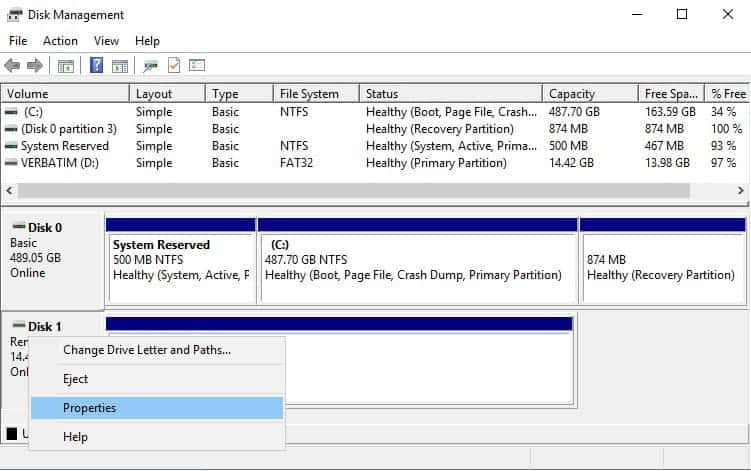Choose Help in the context menu
751x471 pixels.
157,437
